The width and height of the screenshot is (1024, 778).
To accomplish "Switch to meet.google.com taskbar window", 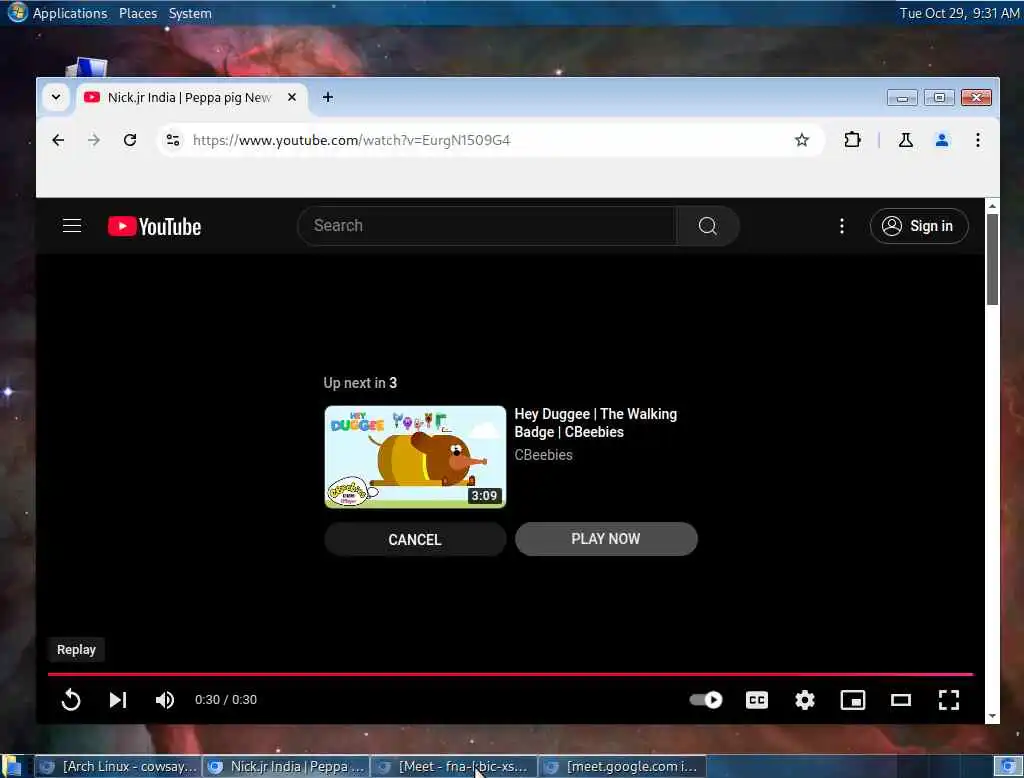I will click(x=622, y=766).
